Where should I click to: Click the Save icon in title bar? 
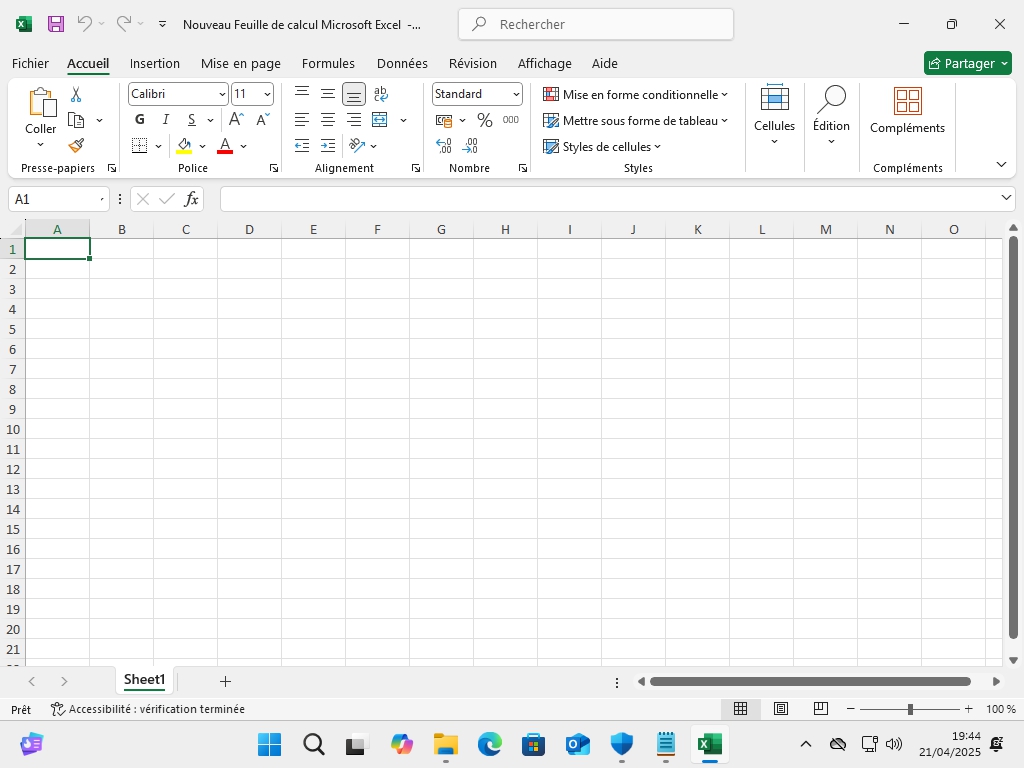click(56, 24)
